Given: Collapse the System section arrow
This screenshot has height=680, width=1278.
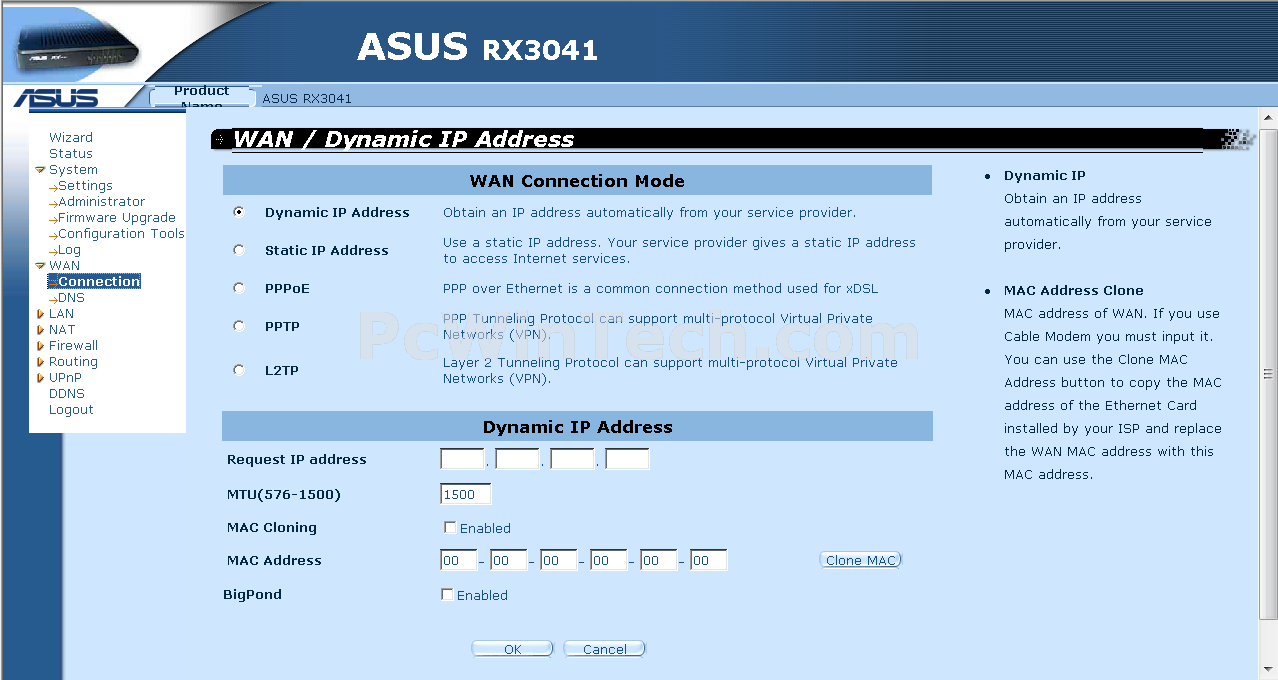Looking at the screenshot, I should tap(40, 170).
